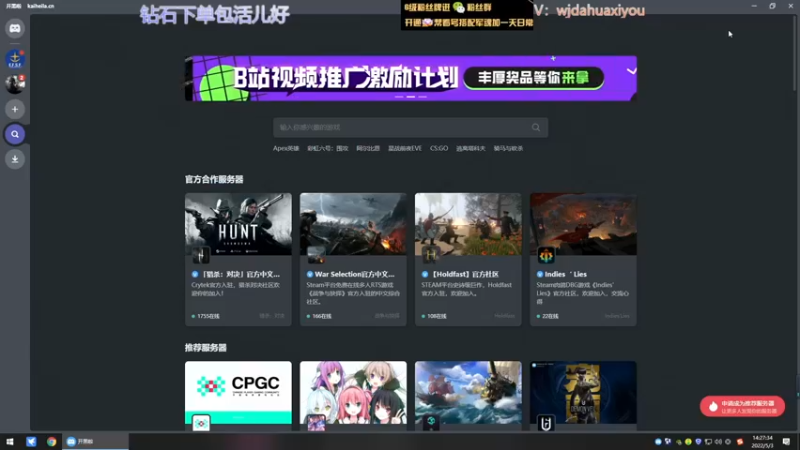800x450 pixels.
Task: Select the discover servers magnifier icon
Action: (x=15, y=134)
